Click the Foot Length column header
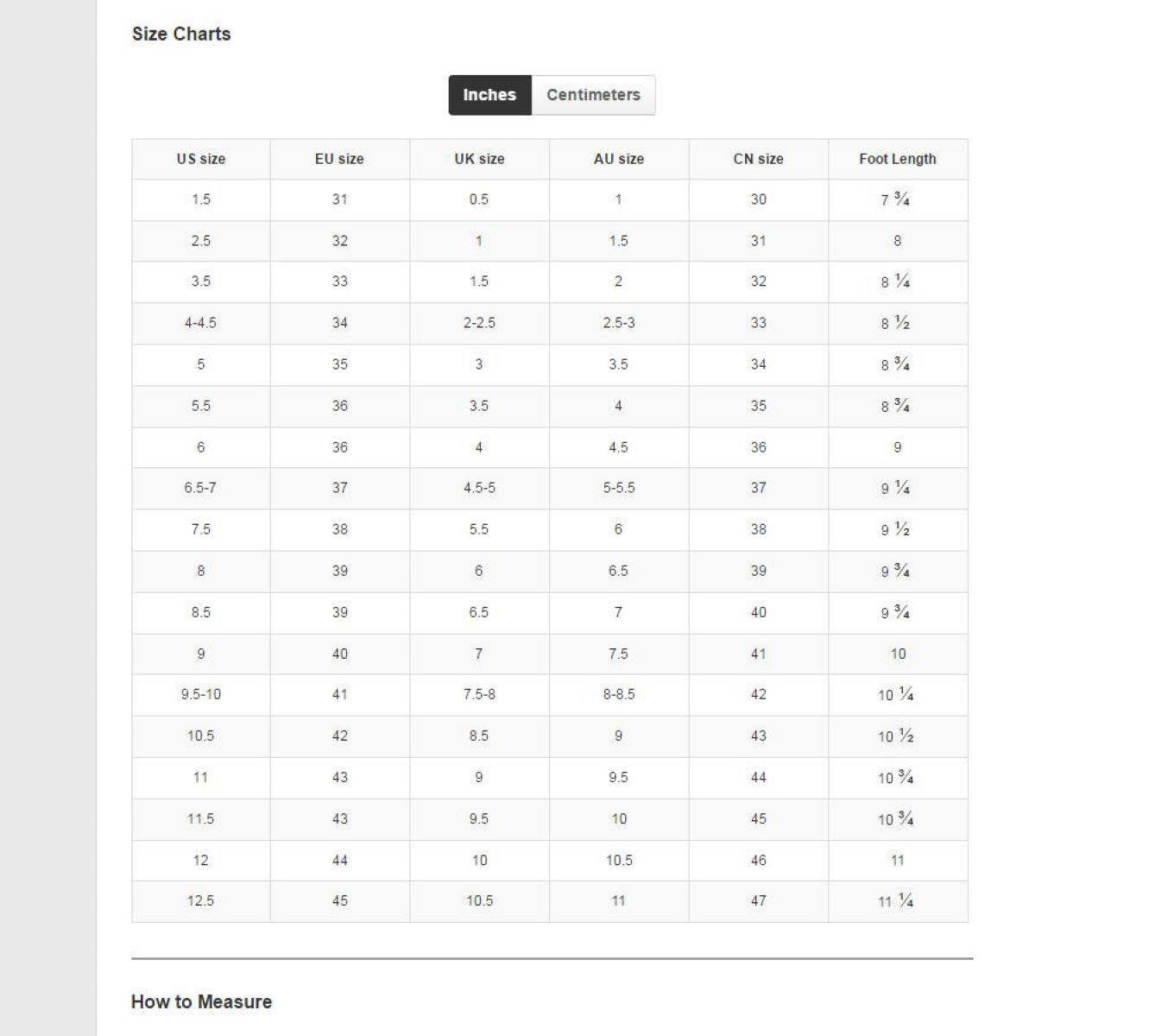The image size is (1174, 1036). pos(897,159)
